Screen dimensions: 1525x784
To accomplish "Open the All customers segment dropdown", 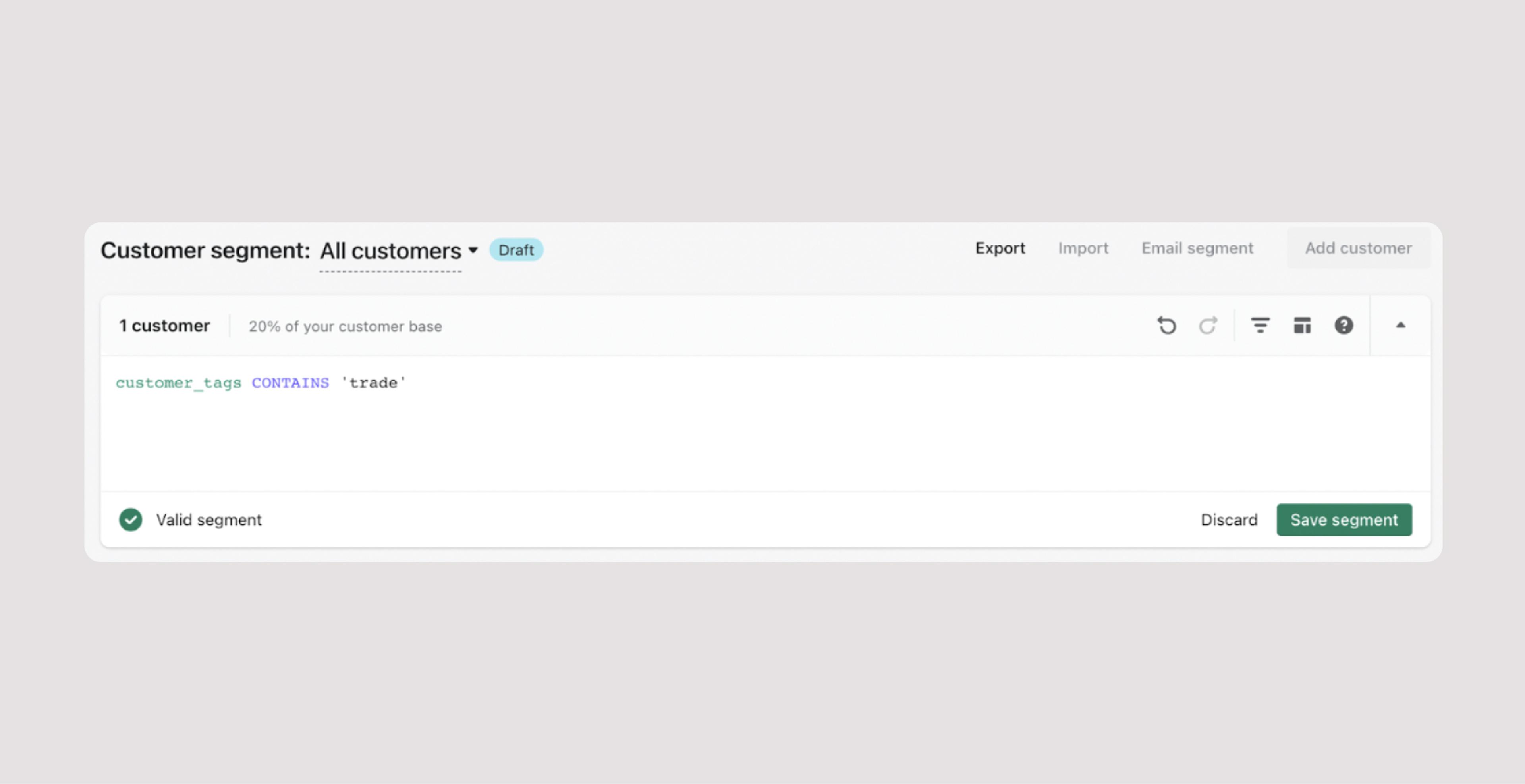I will [x=390, y=251].
